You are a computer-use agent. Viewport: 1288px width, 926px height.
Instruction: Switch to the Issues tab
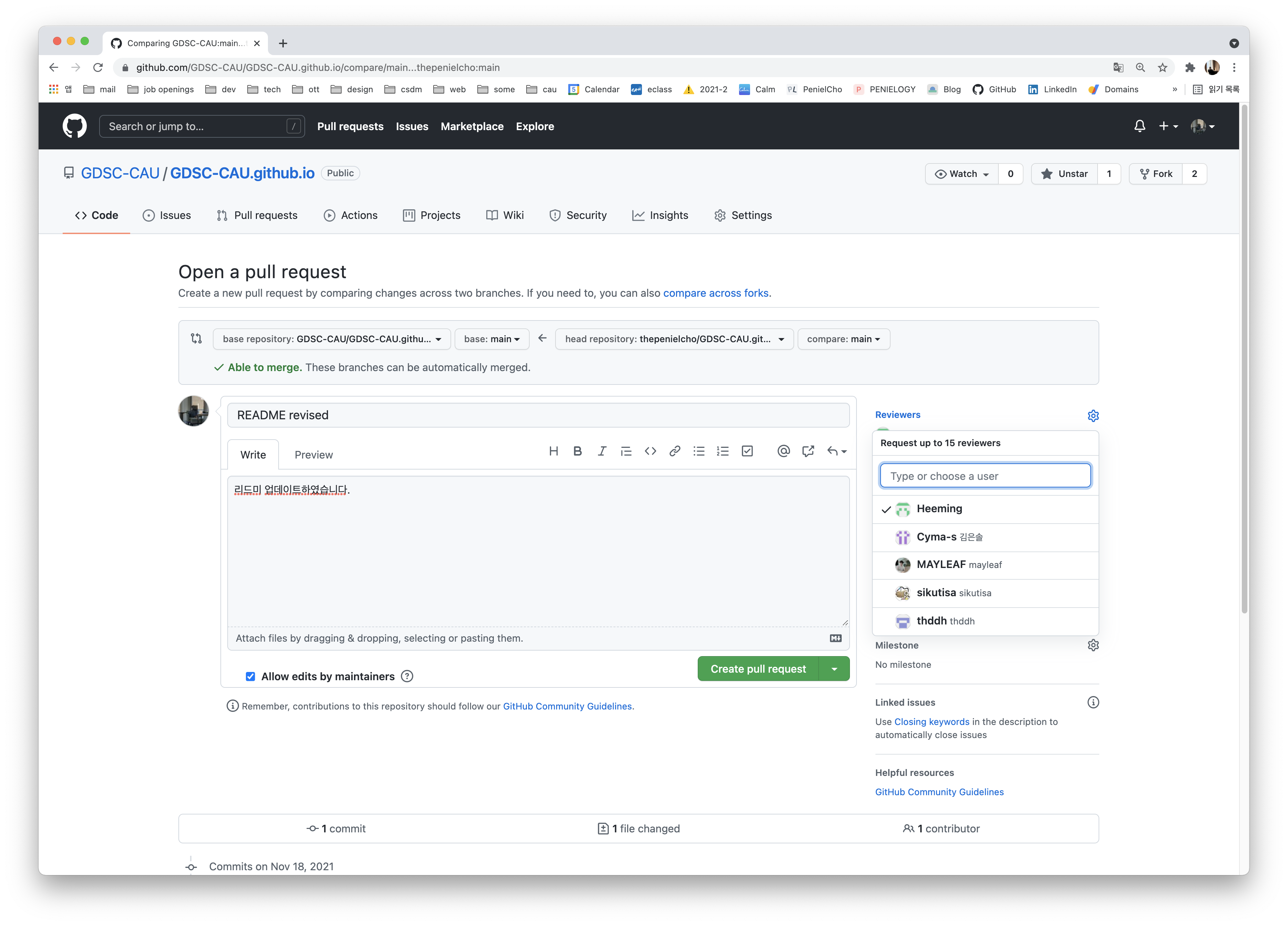point(166,215)
